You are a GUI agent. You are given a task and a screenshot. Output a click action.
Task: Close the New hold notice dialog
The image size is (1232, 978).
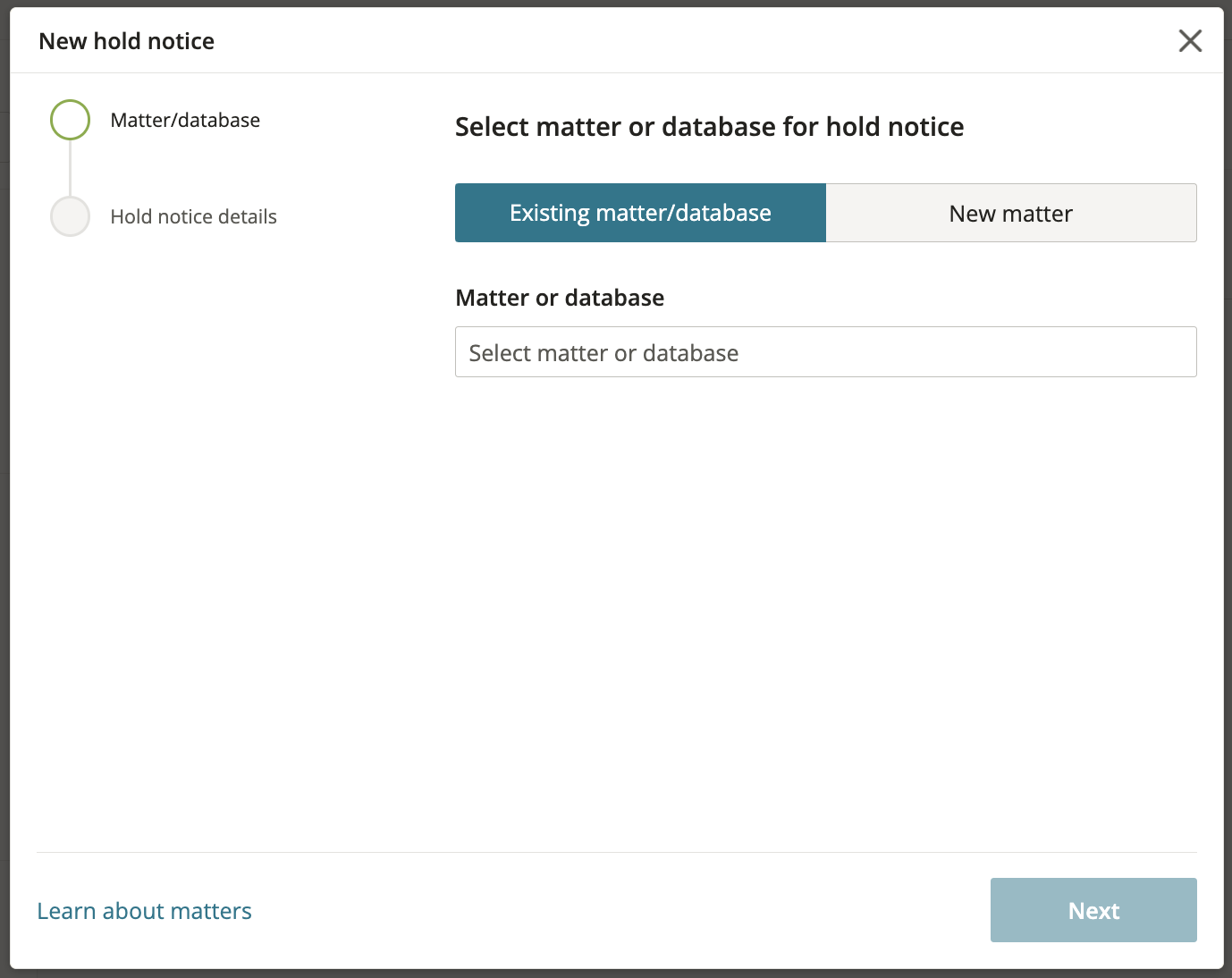(x=1190, y=41)
